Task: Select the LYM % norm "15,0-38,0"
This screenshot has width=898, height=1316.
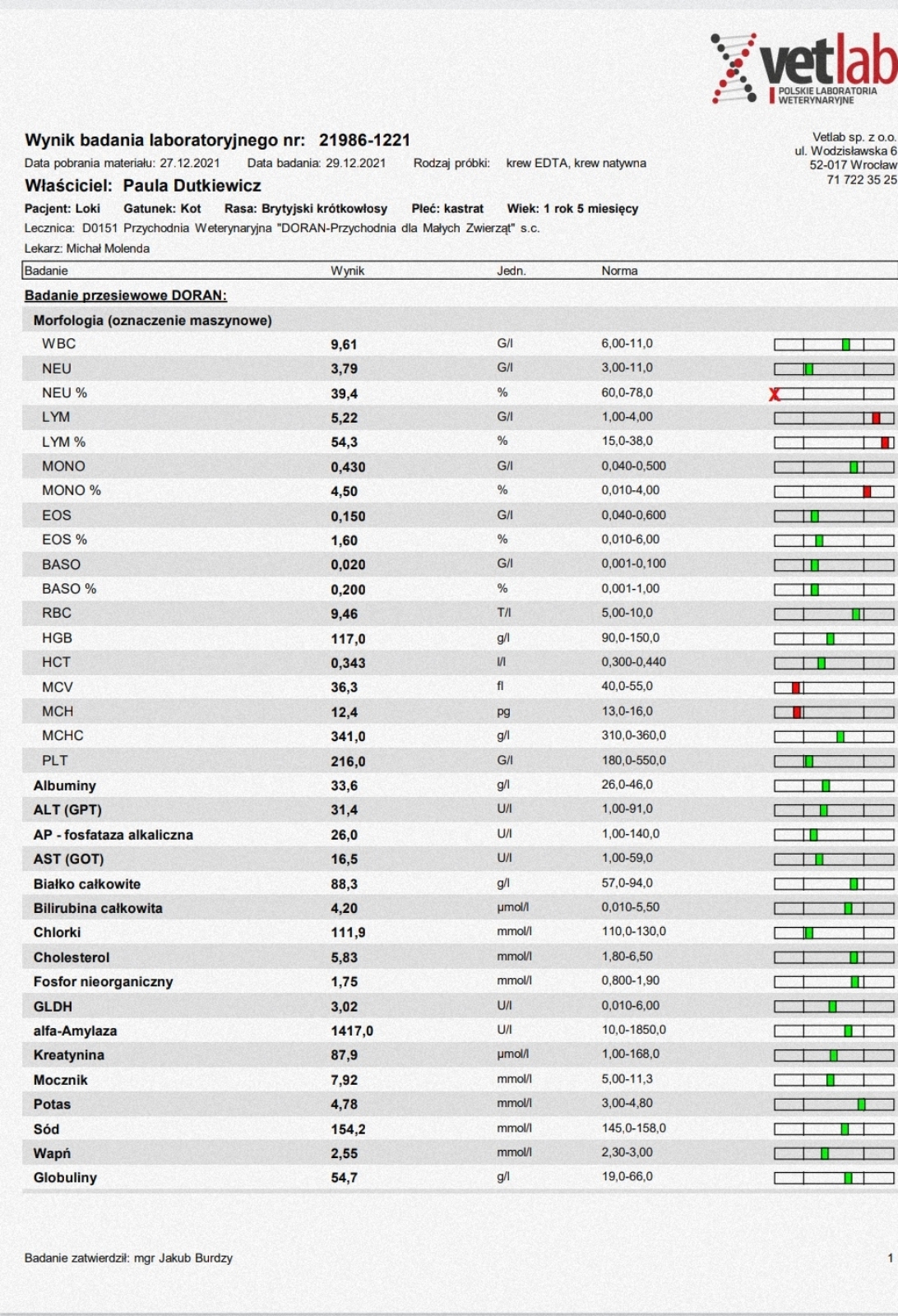Action: click(x=627, y=442)
